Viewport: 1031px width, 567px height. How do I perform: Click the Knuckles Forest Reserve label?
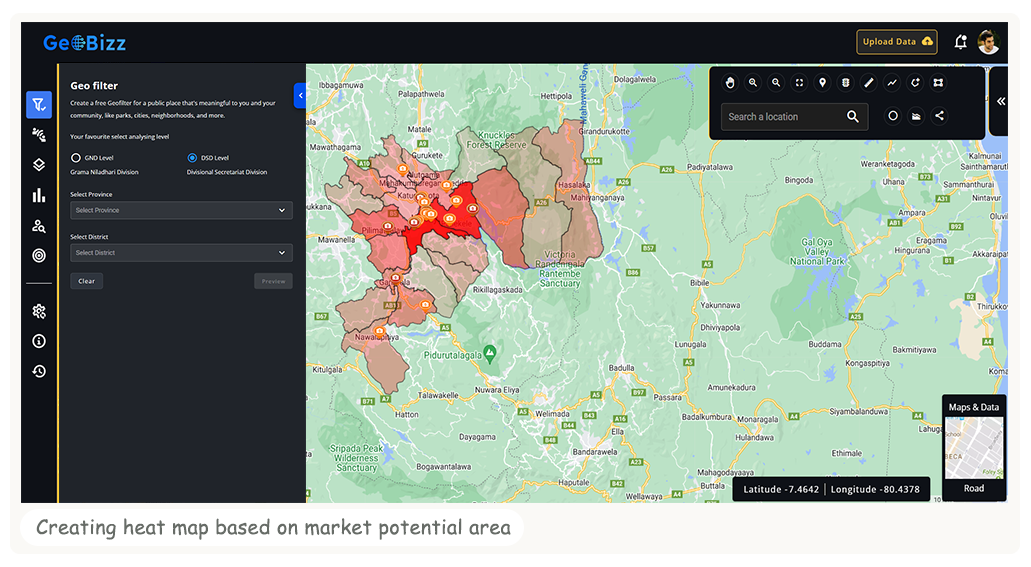point(496,139)
